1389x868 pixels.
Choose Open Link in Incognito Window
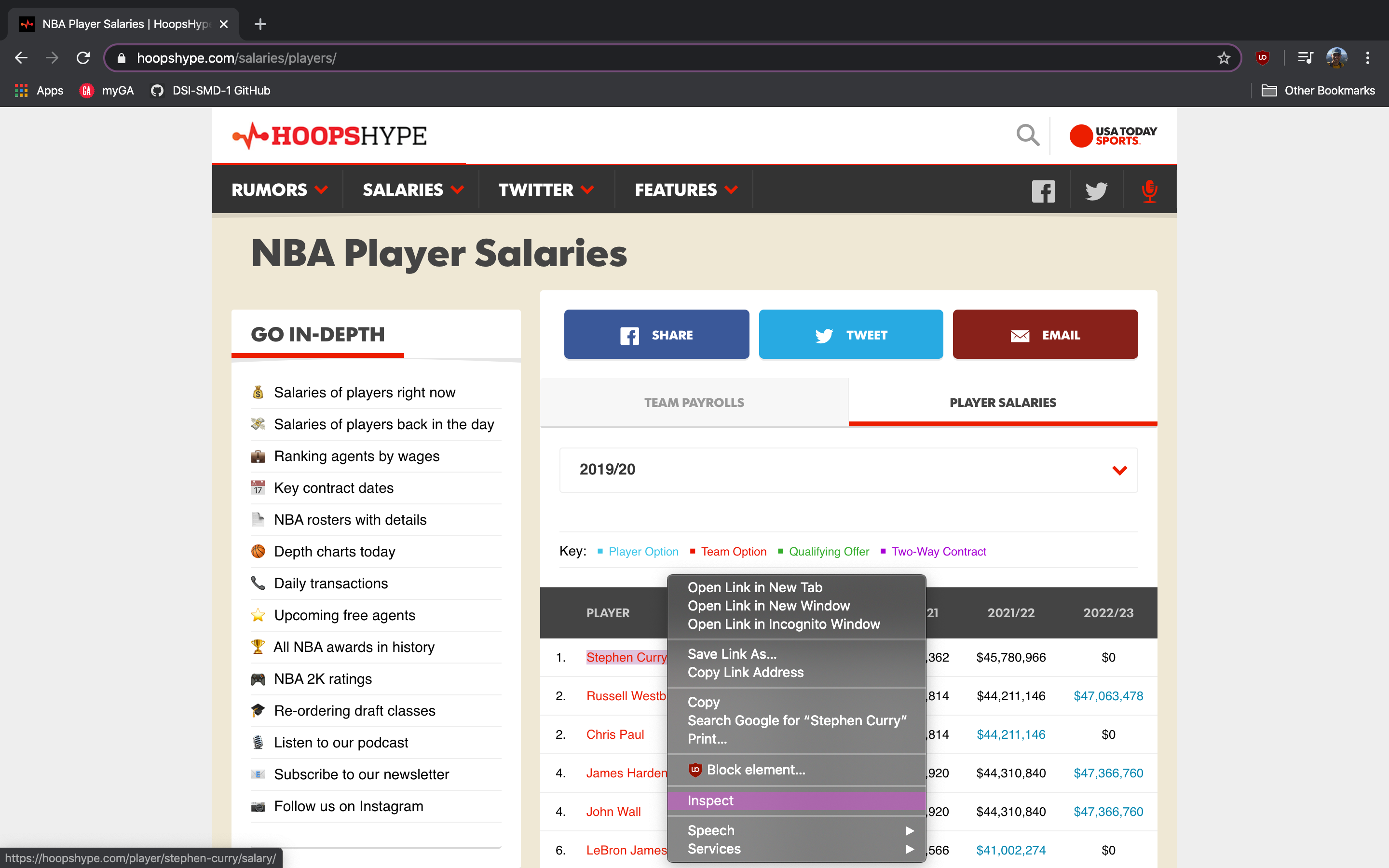point(797,624)
